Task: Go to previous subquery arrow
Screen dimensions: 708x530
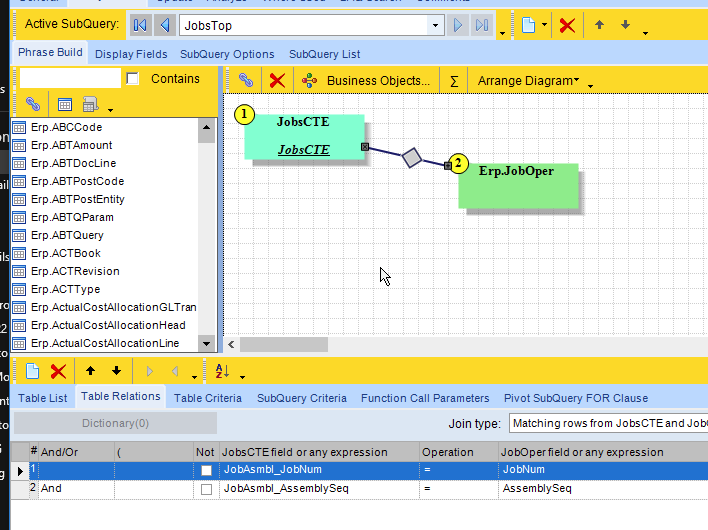Action: tap(165, 25)
